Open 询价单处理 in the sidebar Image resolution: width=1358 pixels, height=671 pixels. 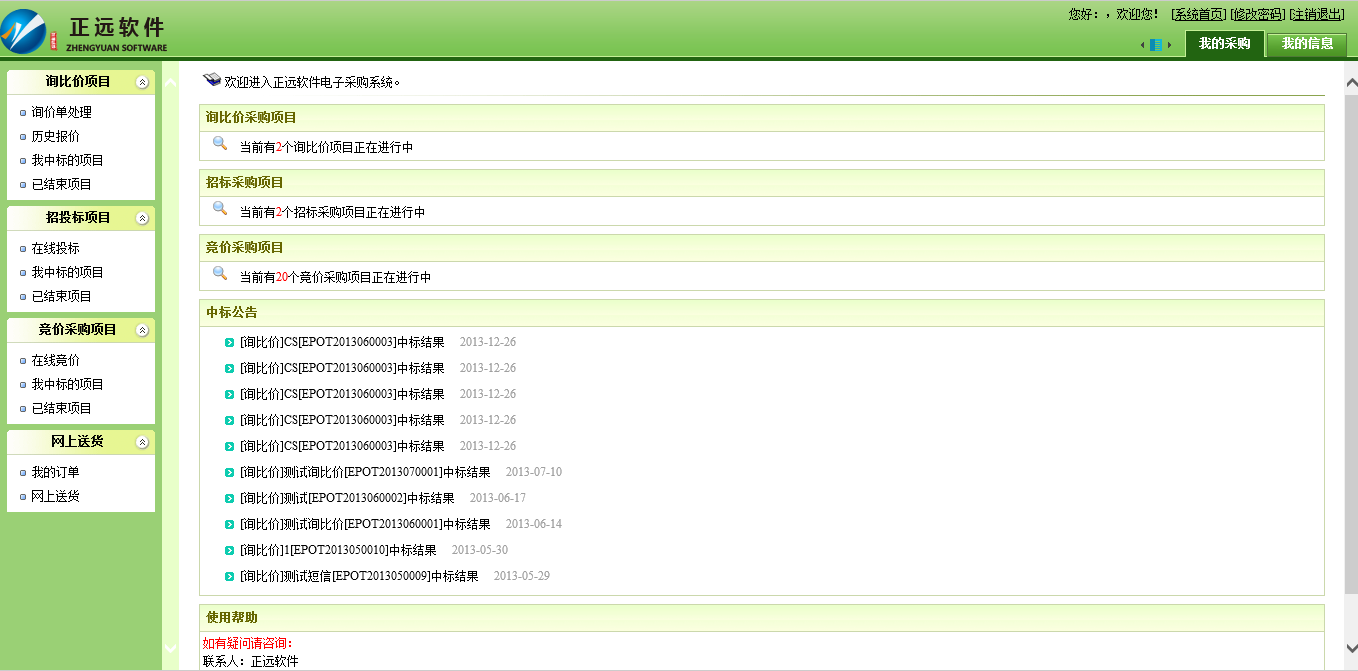tap(61, 112)
